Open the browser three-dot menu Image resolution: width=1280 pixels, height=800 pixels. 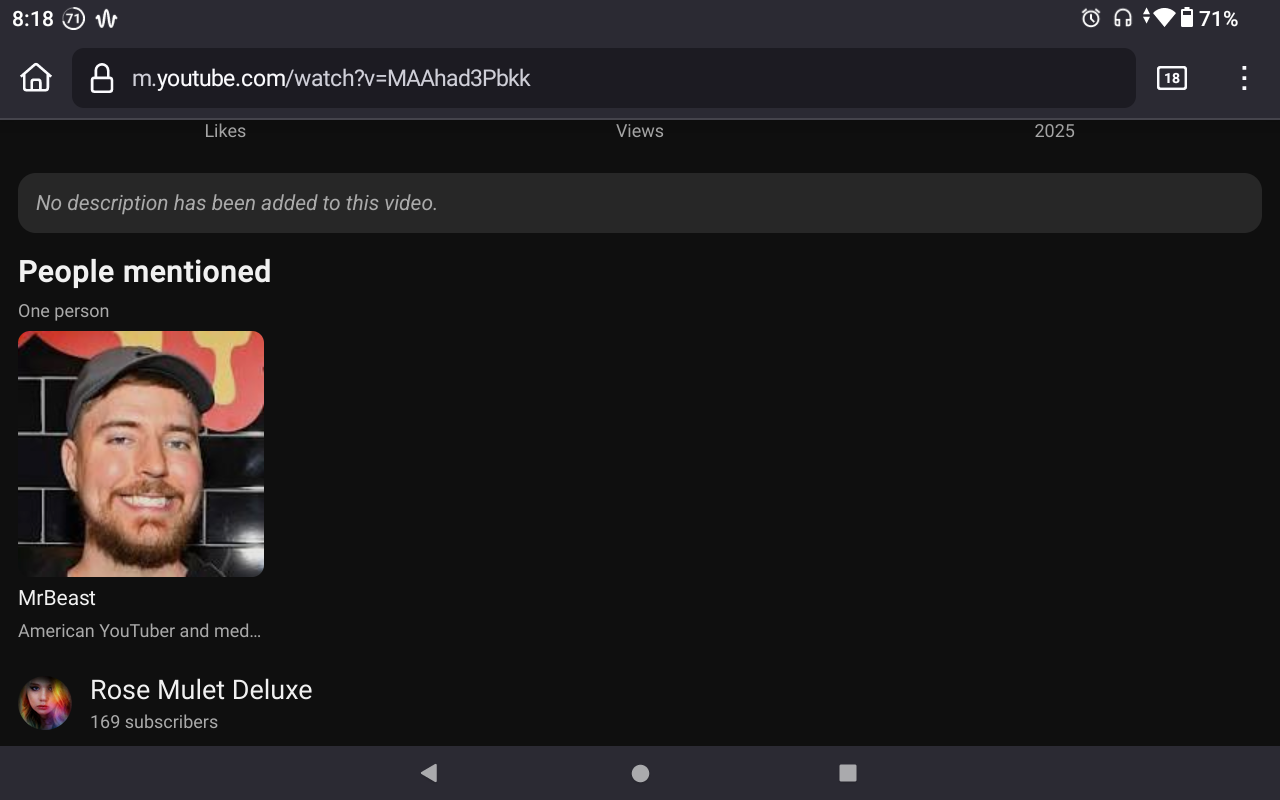1244,78
